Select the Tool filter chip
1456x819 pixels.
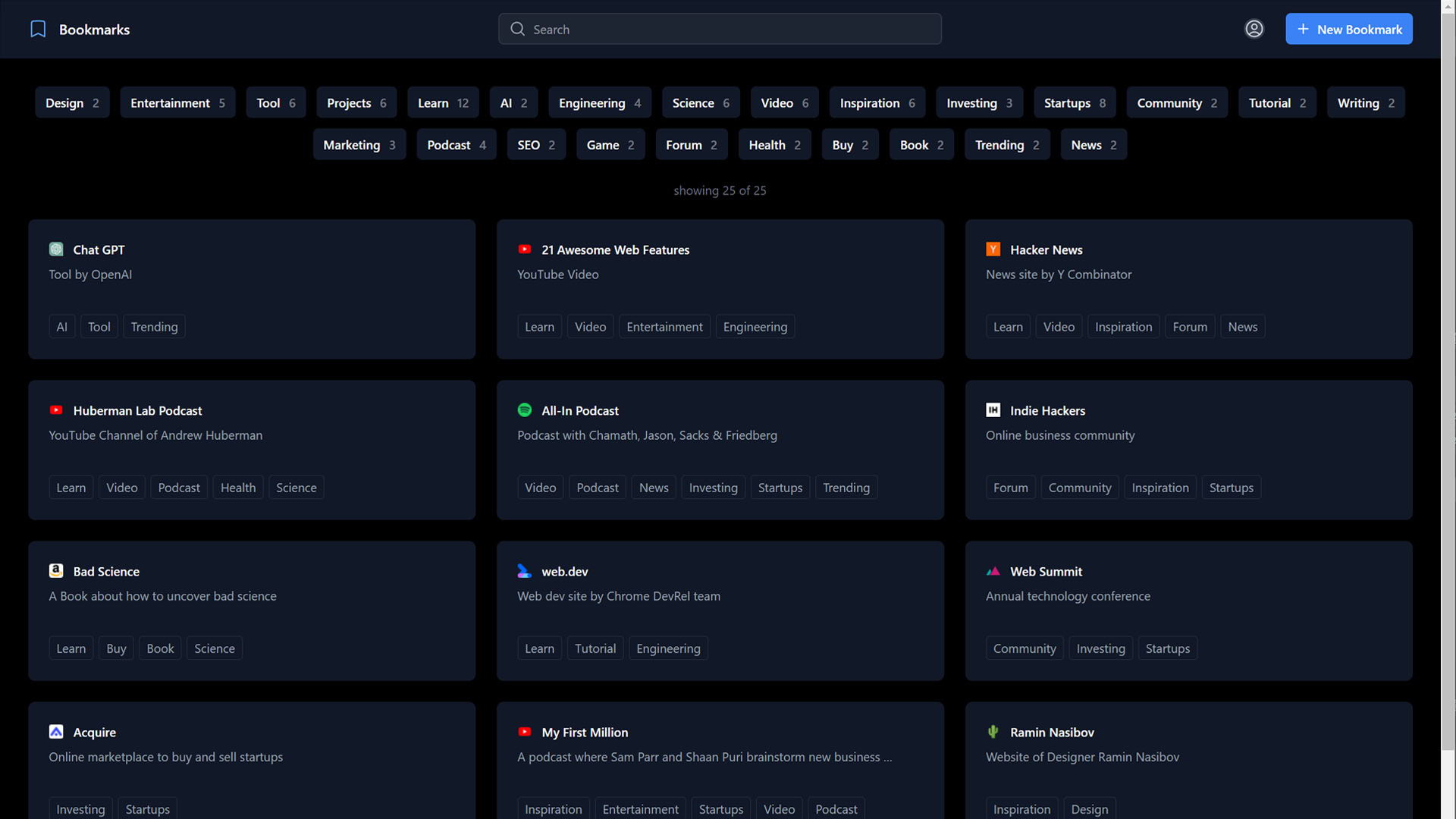[276, 102]
